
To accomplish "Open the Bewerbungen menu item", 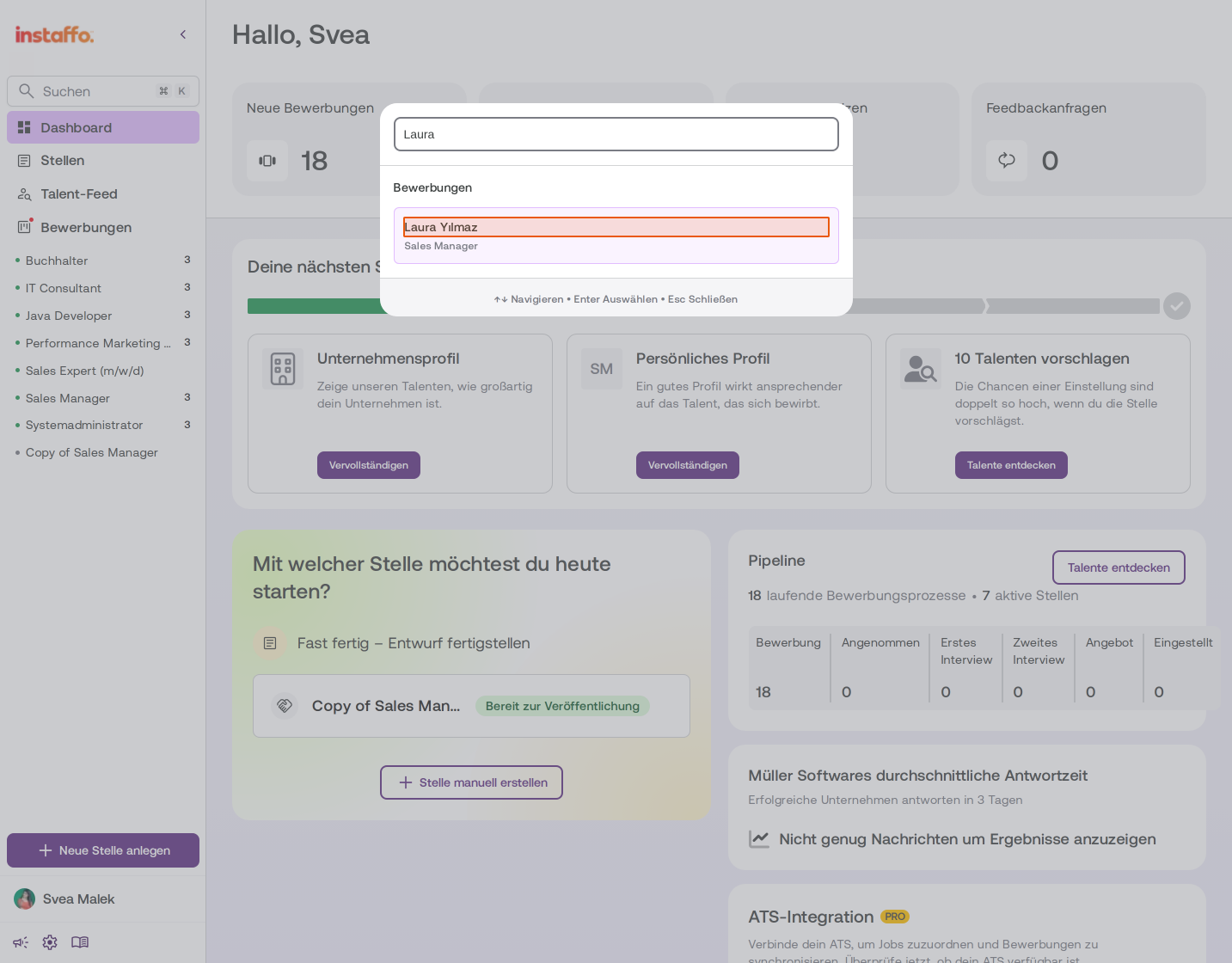I will click(103, 228).
